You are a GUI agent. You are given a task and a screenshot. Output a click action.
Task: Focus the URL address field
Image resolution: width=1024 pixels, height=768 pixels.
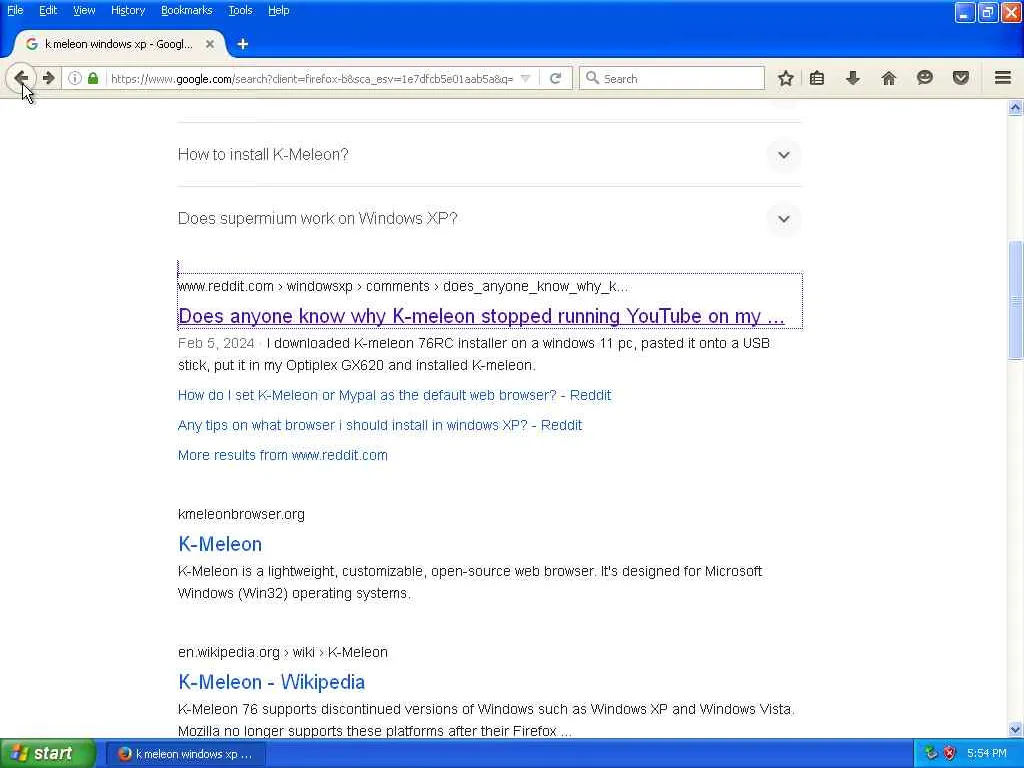(x=312, y=78)
